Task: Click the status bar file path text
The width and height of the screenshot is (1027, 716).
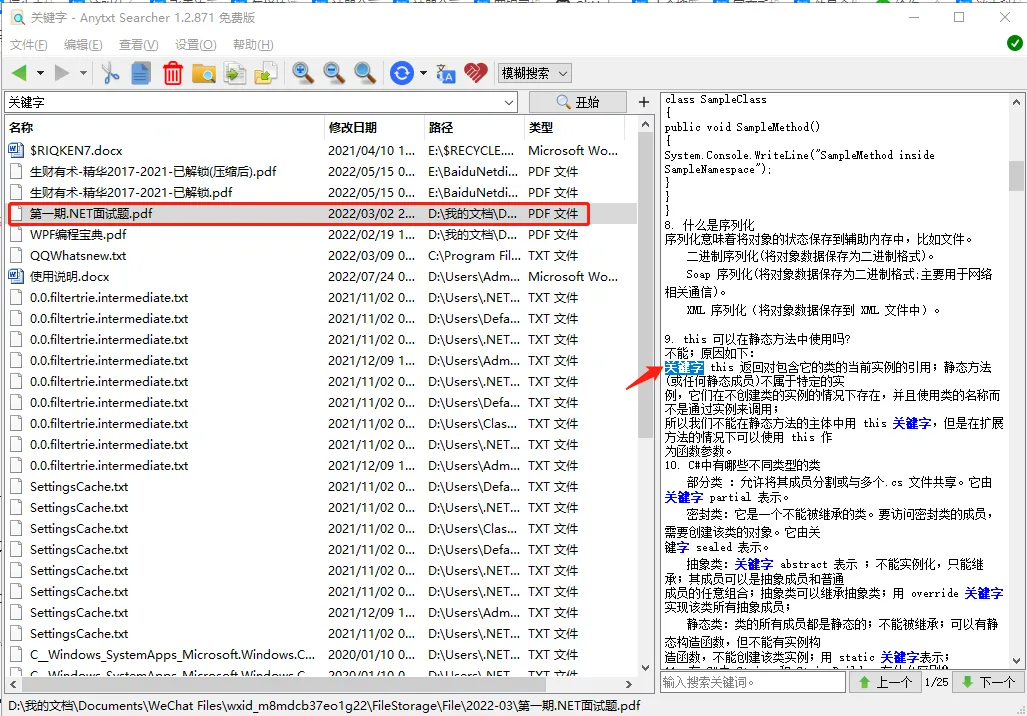Action: coord(324,706)
